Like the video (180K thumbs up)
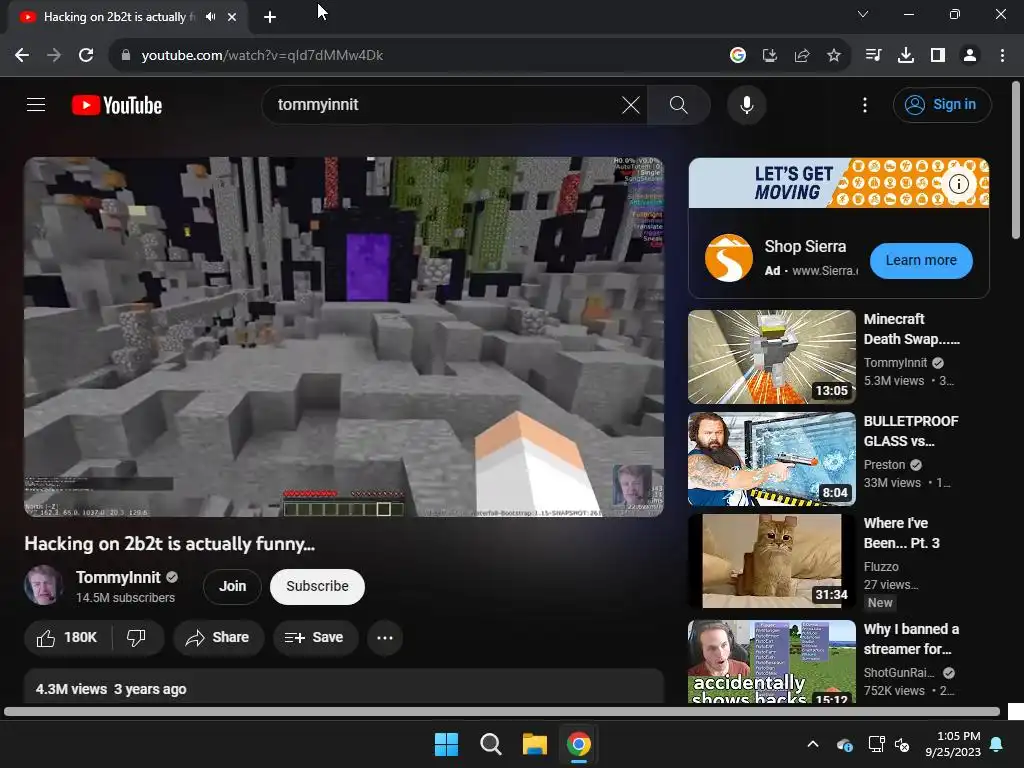Viewport: 1024px width, 768px height. 67,637
